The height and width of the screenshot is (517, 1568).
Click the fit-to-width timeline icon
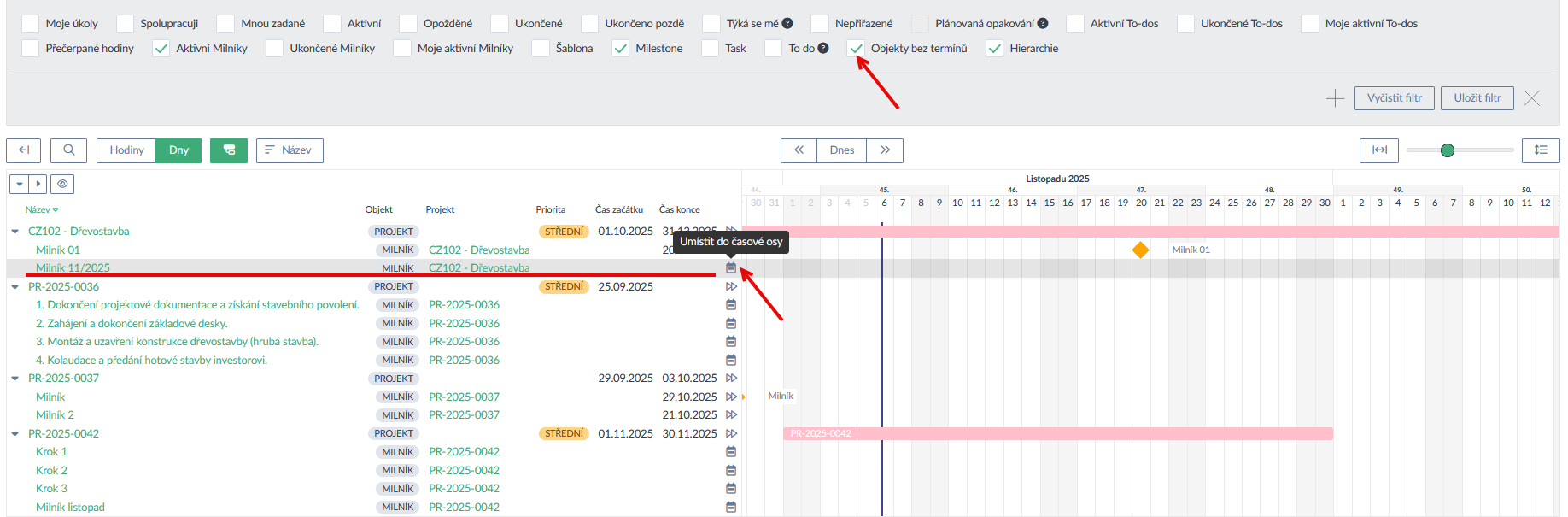pyautogui.click(x=1379, y=150)
